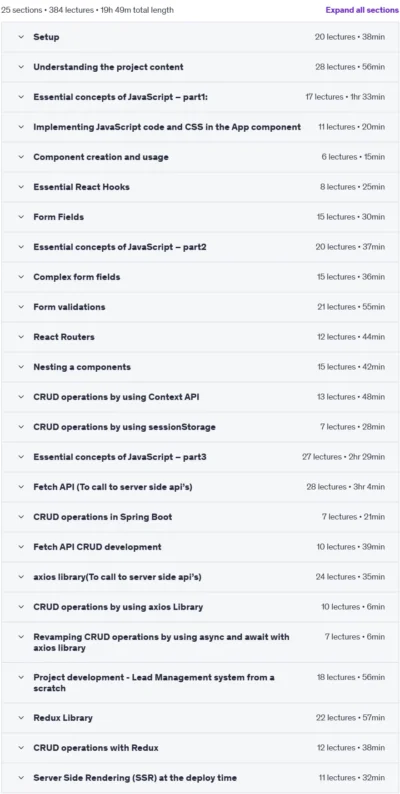The image size is (400, 794).
Task: Click chevron beside Essential React Hooks
Action: coord(21,187)
